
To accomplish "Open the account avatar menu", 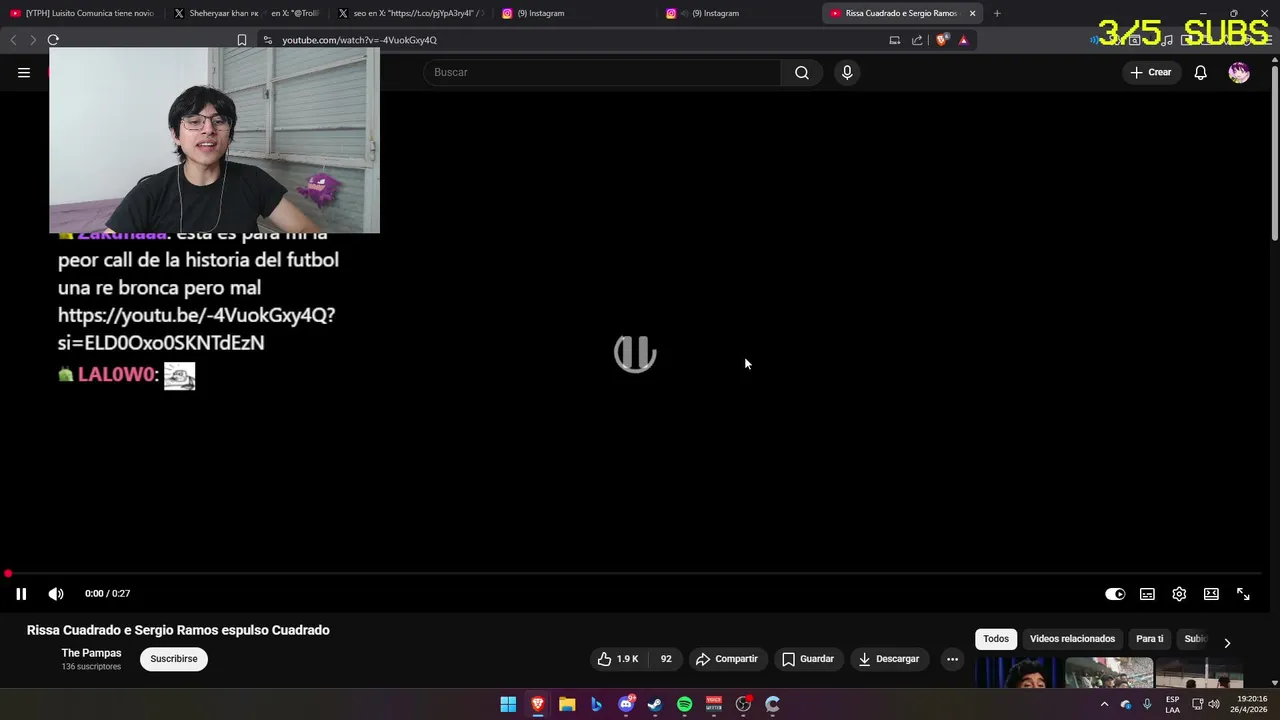I will point(1239,72).
